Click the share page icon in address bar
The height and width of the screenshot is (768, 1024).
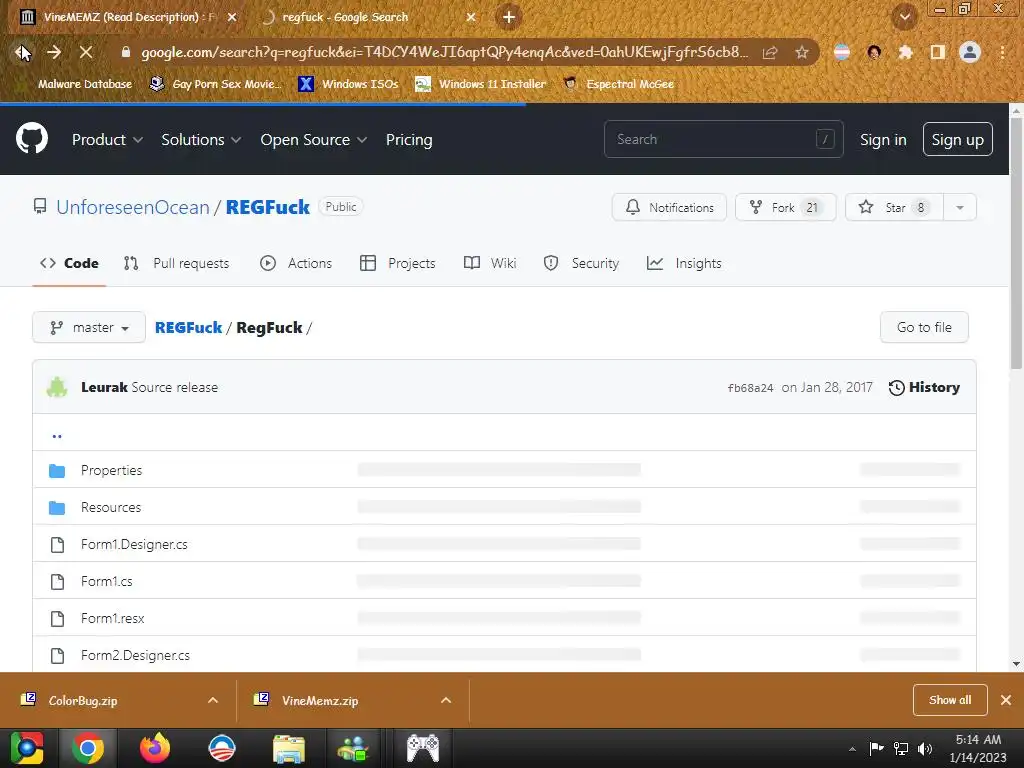770,52
